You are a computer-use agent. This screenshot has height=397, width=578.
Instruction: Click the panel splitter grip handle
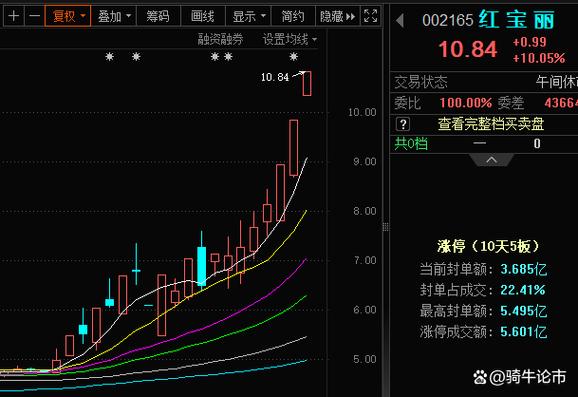coord(386,226)
